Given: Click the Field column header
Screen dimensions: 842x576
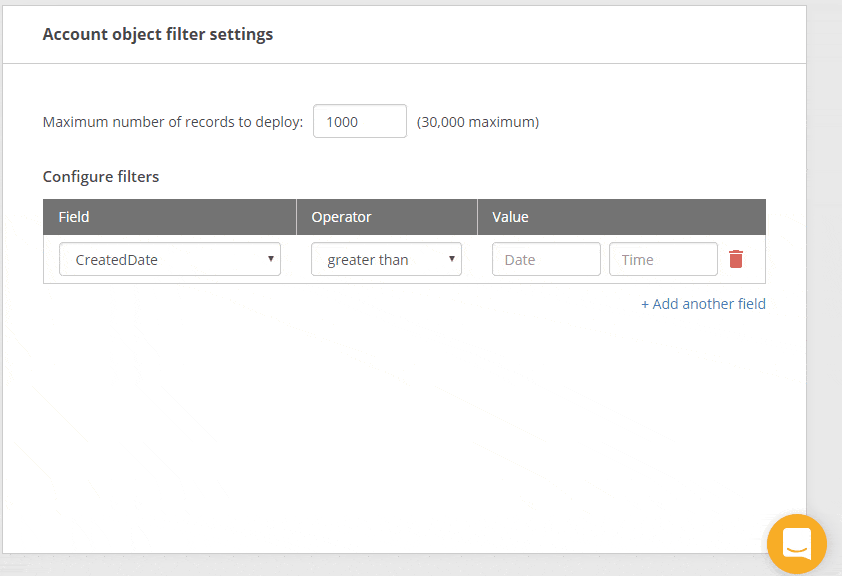Looking at the screenshot, I should click(74, 217).
